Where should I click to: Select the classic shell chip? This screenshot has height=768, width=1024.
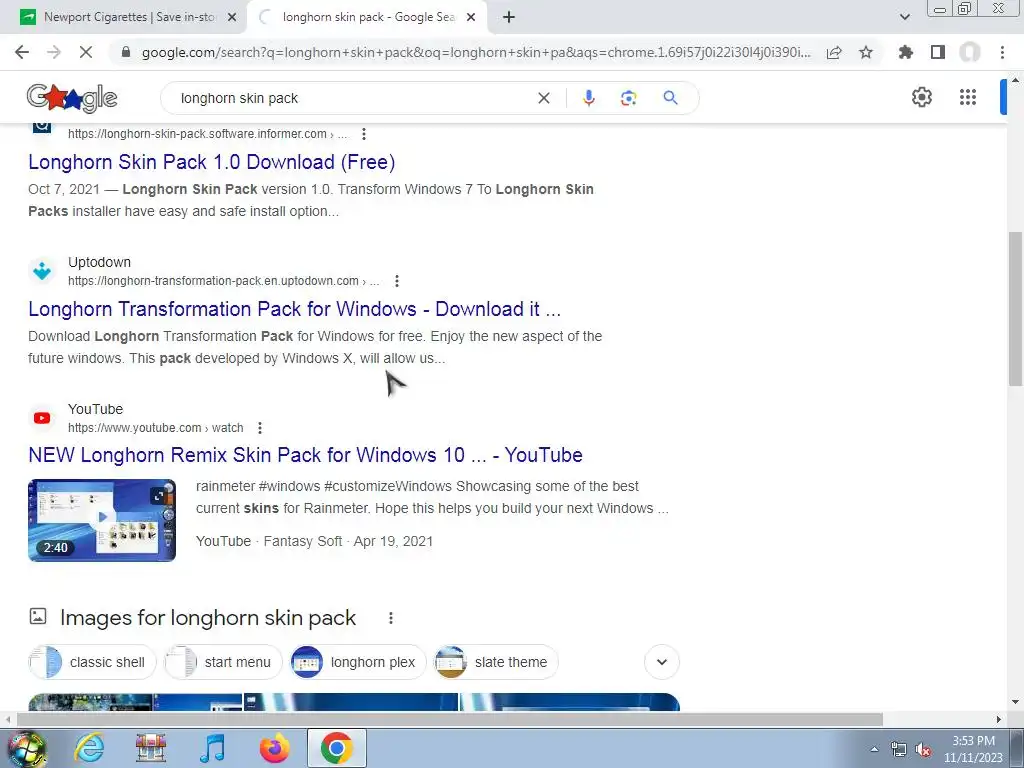(92, 662)
